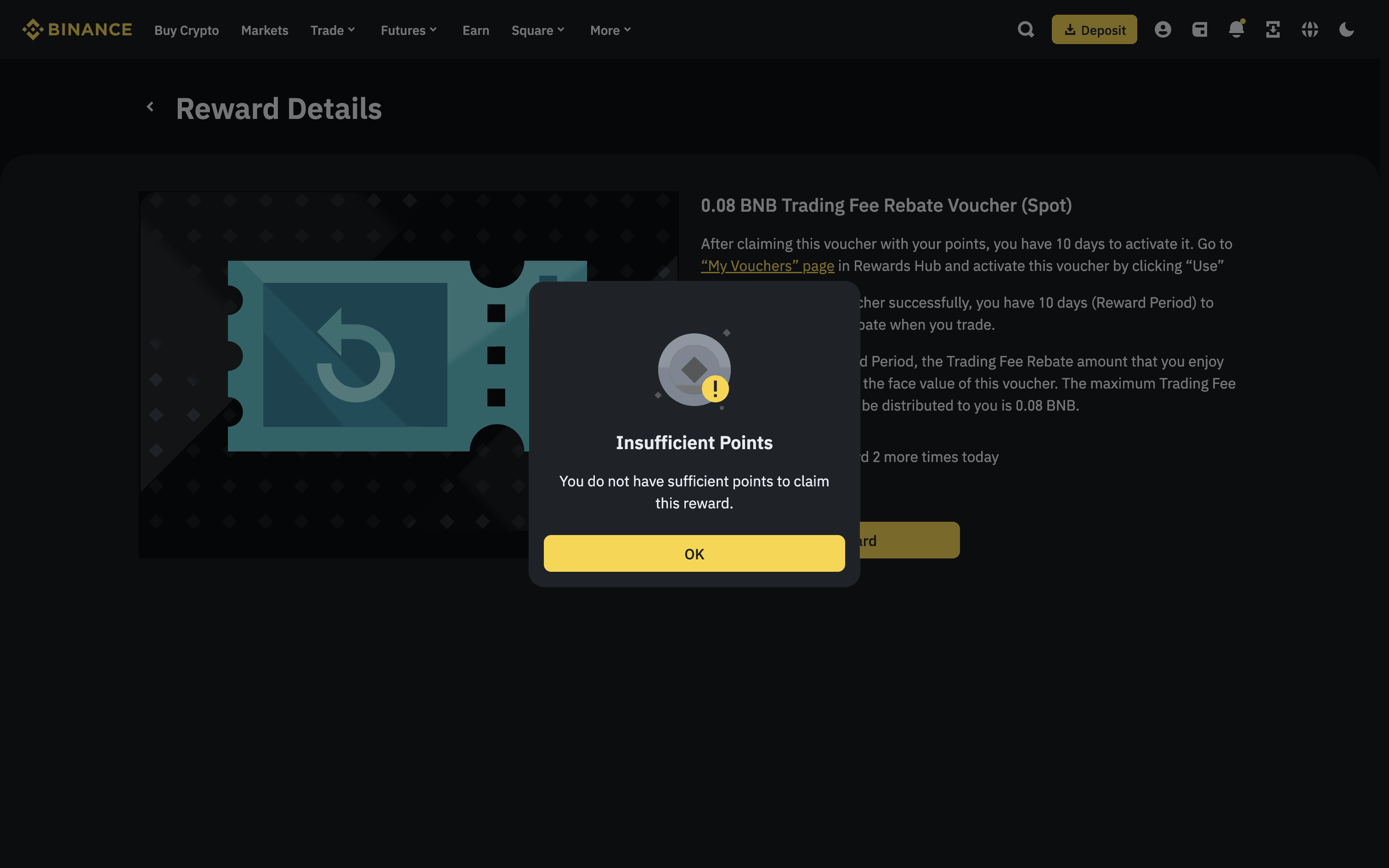Toggle dark mode moon icon

[1346, 30]
